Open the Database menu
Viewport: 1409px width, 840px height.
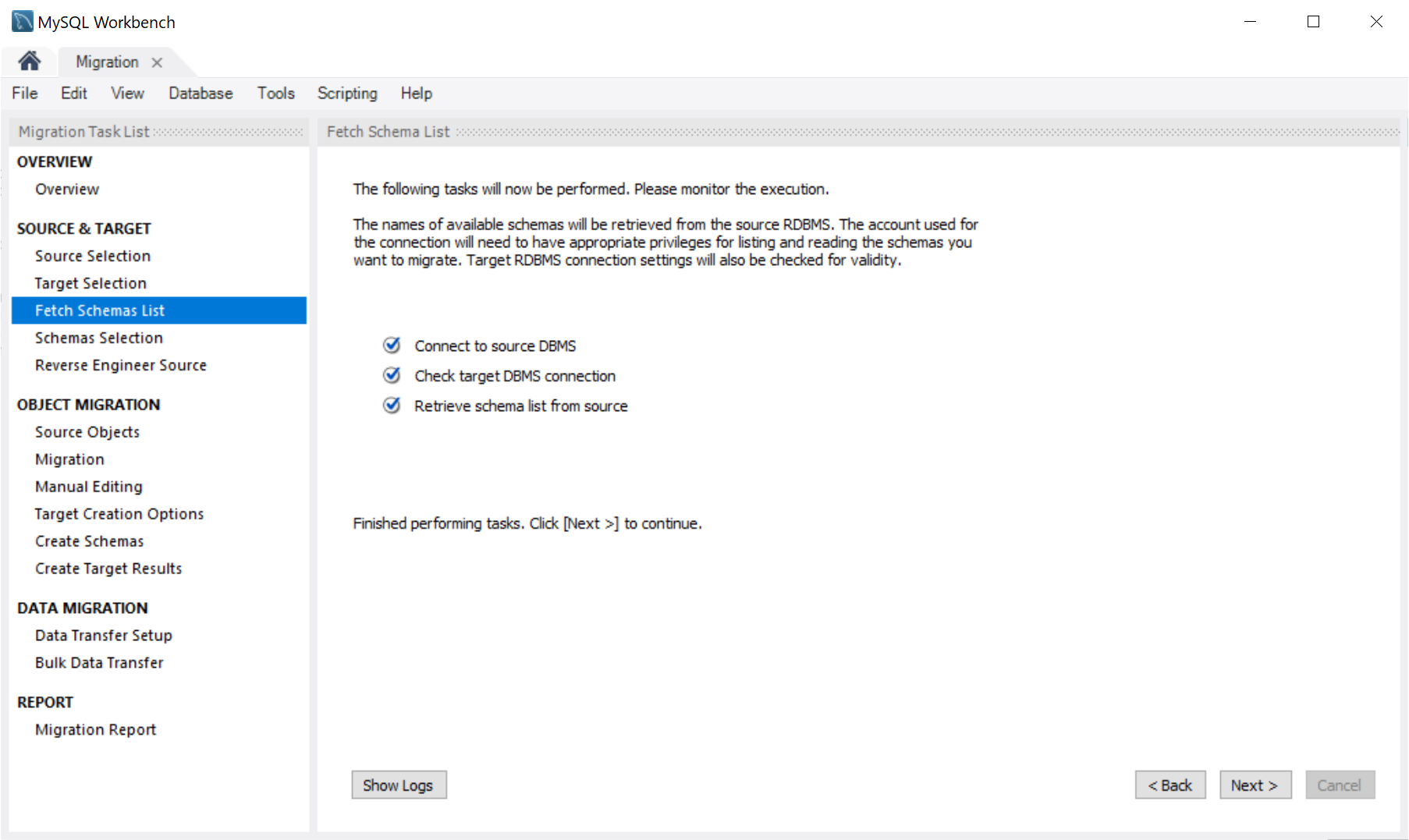pos(201,94)
